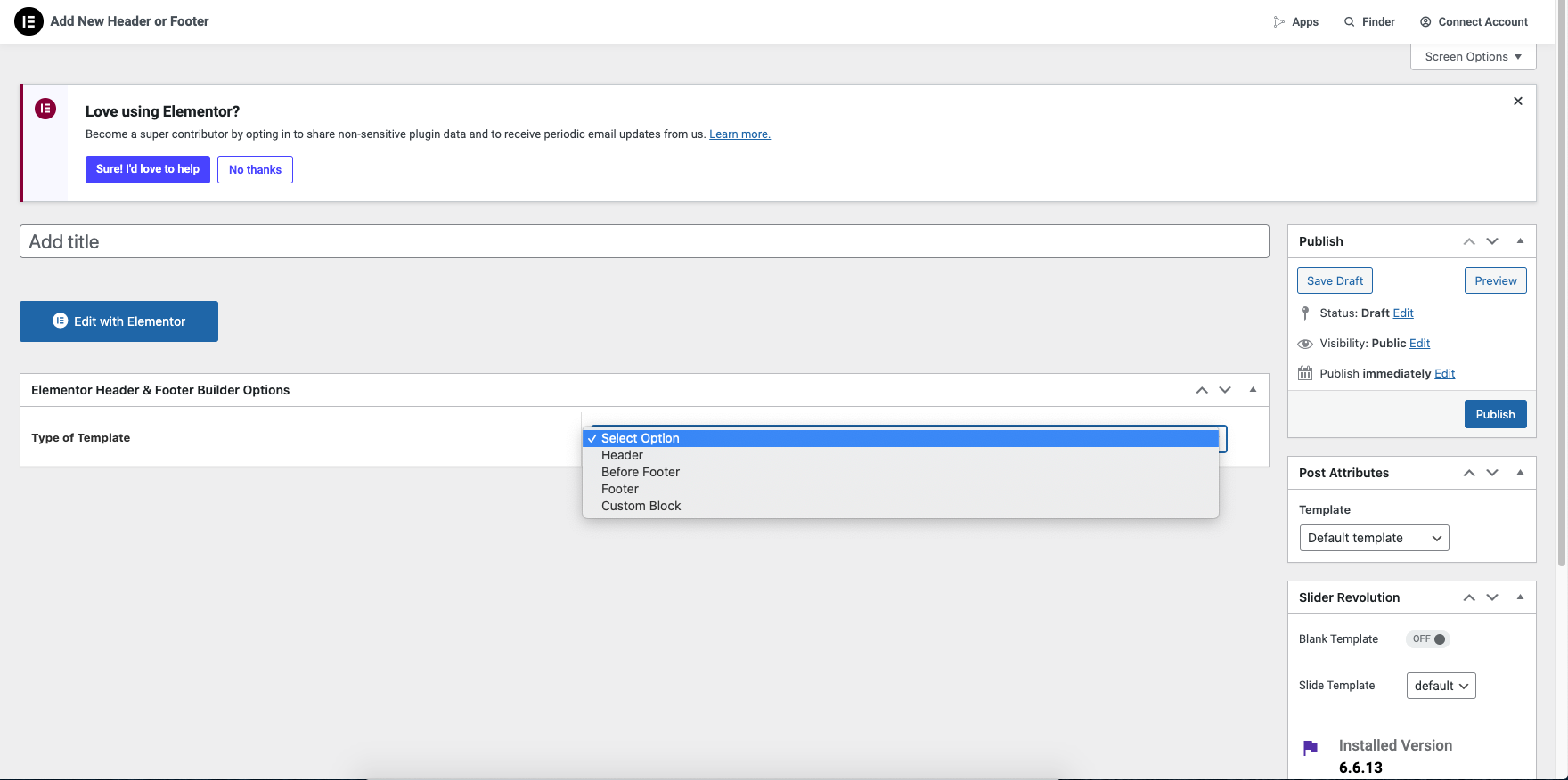This screenshot has height=780, width=1568.
Task: Open the Slide Template dropdown
Action: point(1441,686)
